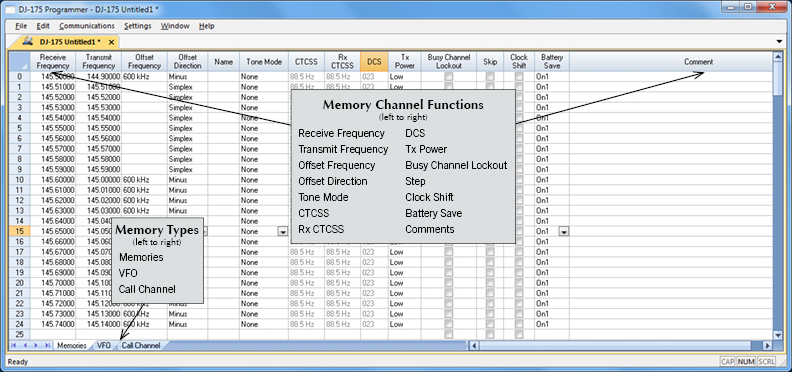Click Battery Save On1 in channel 8
The height and width of the screenshot is (372, 792).
552,159
